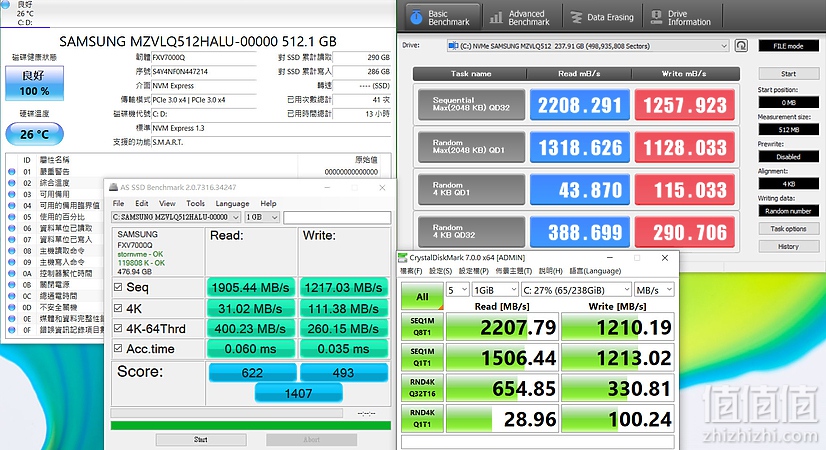This screenshot has width=826, height=450.
Task: Change the 4 KB alignment setting
Action: (788, 184)
